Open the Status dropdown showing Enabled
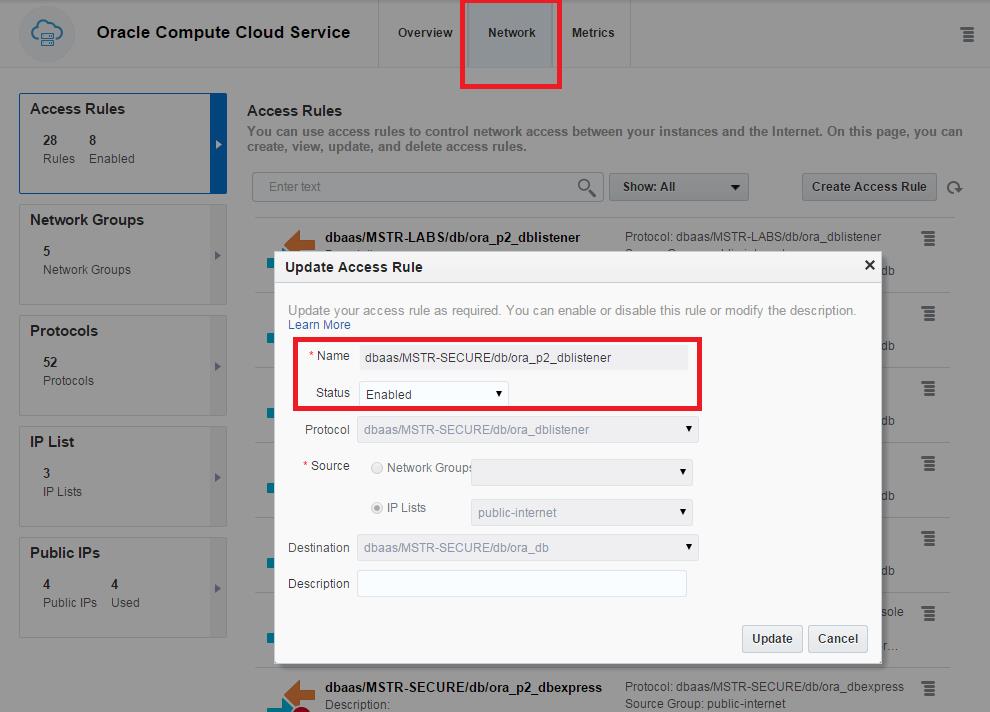The width and height of the screenshot is (990, 712). click(433, 394)
